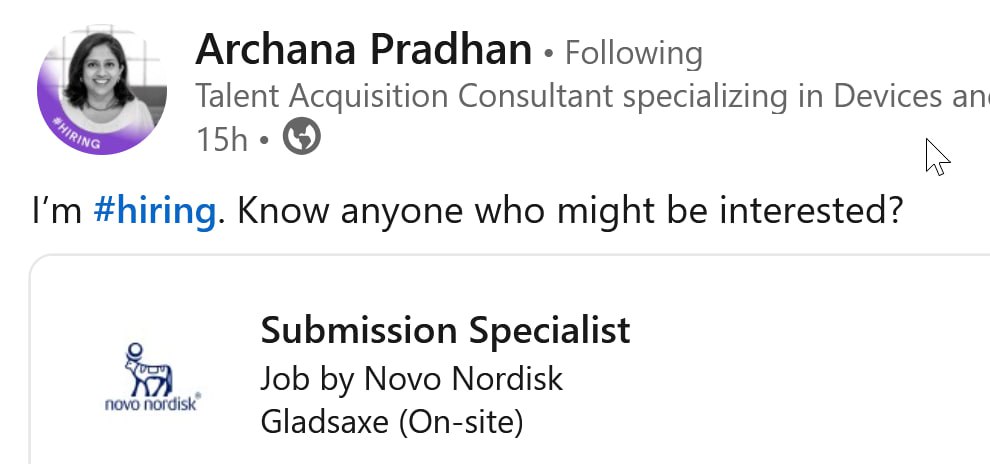990x464 pixels.
Task: Click the "I'm" text starting the post
Action: 57,211
